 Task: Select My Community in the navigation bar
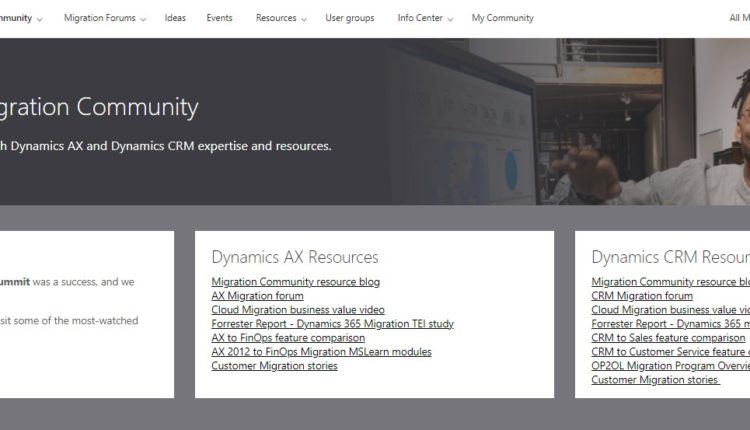tap(502, 18)
